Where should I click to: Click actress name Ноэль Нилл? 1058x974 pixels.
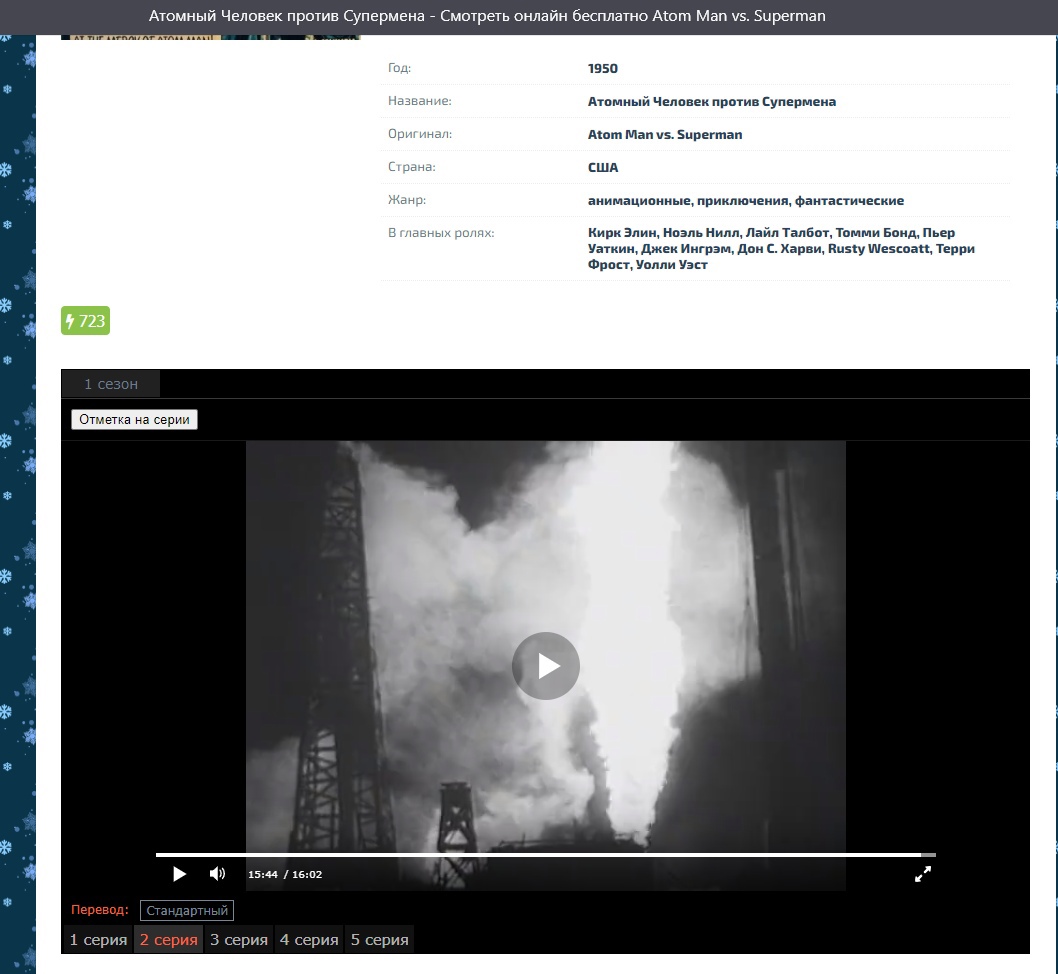(x=701, y=233)
